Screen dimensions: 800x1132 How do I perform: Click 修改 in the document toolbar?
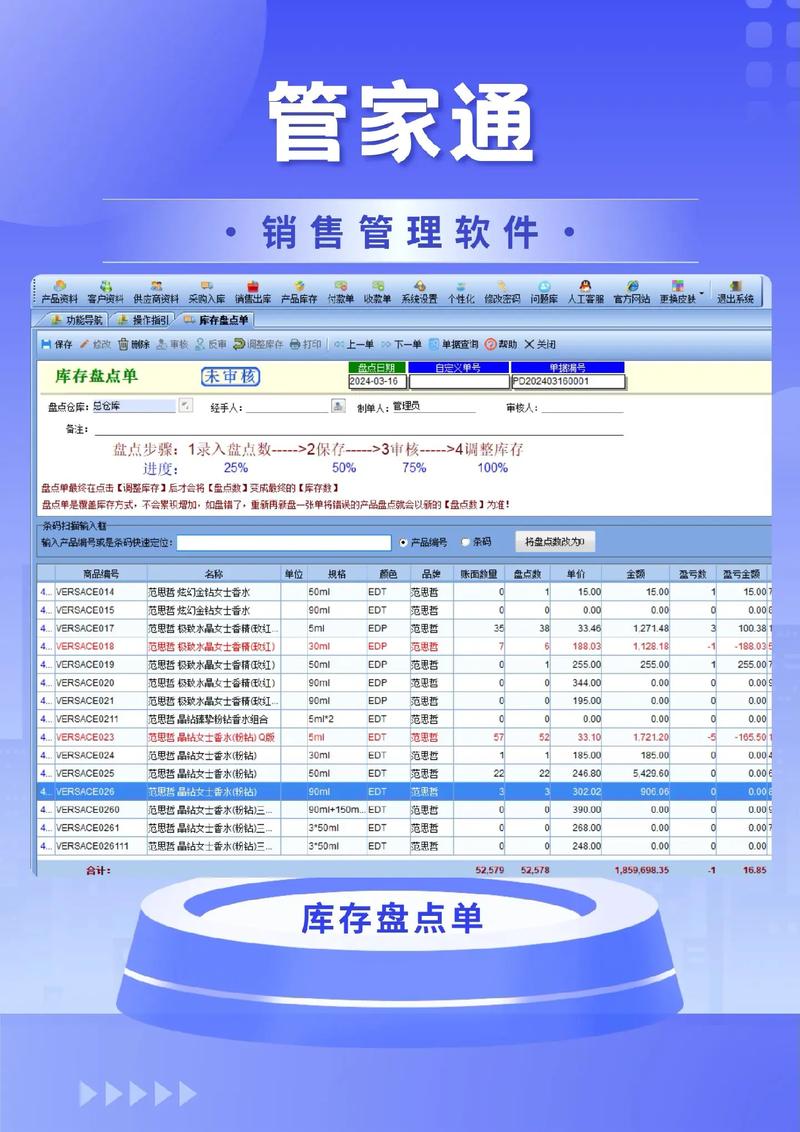click(x=95, y=344)
